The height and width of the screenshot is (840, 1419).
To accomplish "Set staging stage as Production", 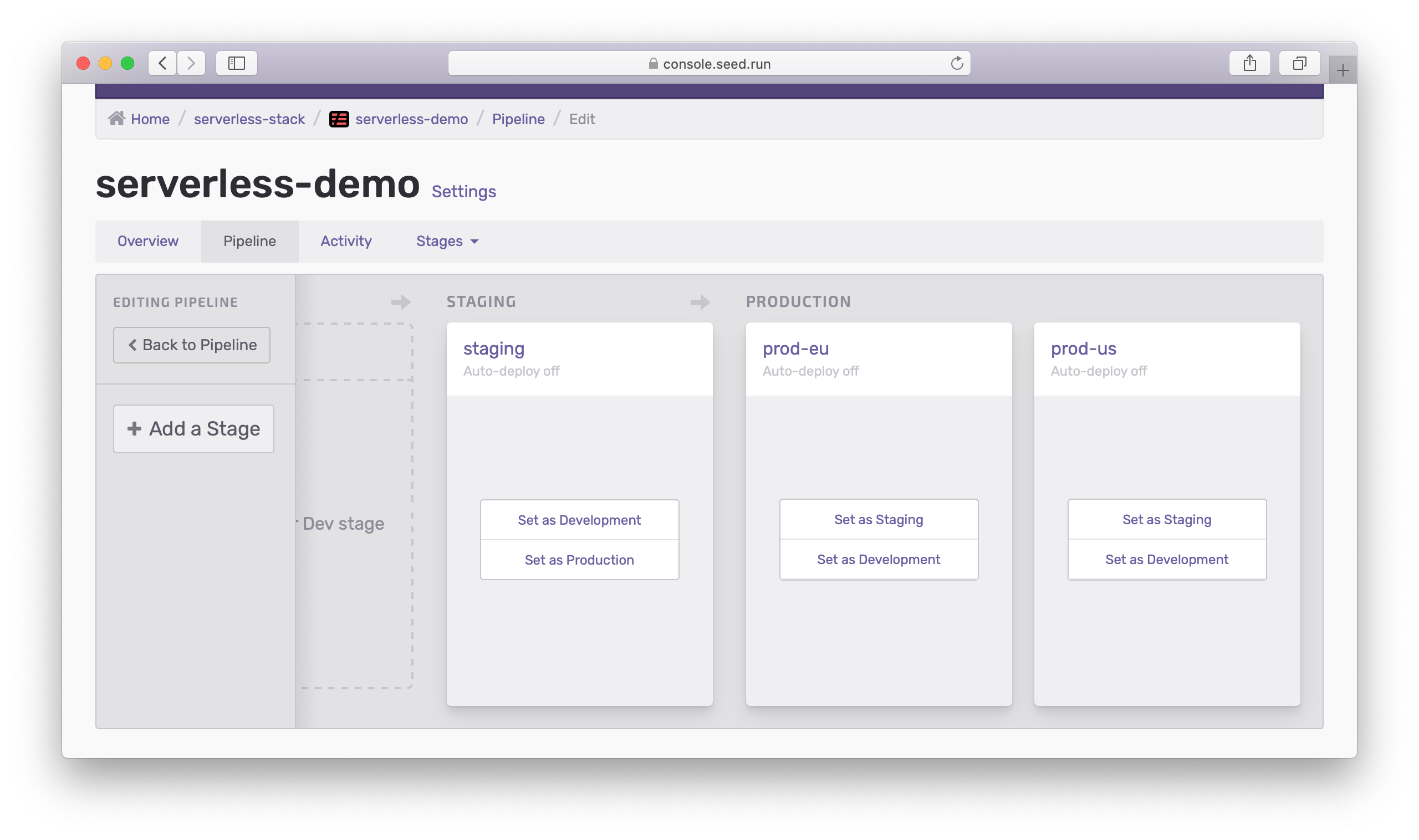I will click(x=579, y=560).
